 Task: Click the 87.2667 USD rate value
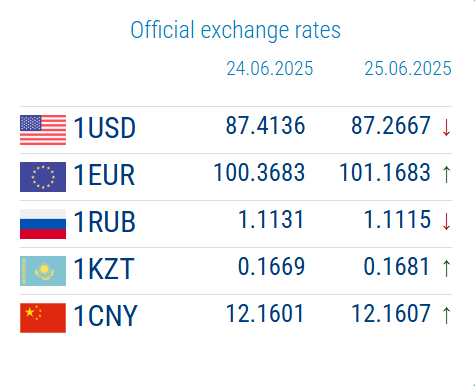pos(391,126)
